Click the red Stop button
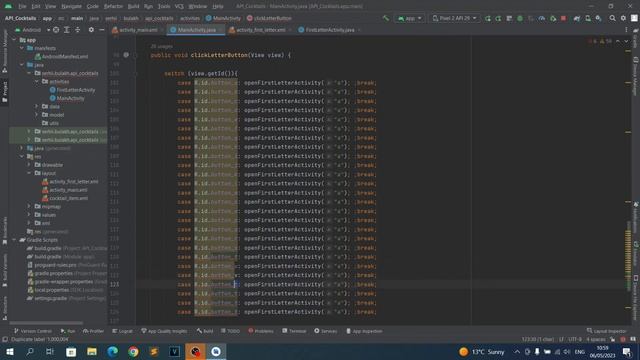 click(x=564, y=18)
